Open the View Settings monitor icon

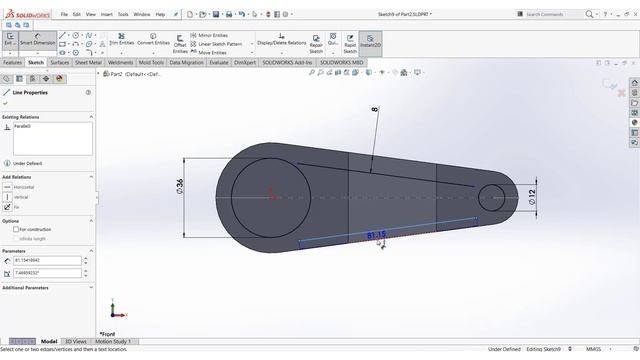(417, 73)
